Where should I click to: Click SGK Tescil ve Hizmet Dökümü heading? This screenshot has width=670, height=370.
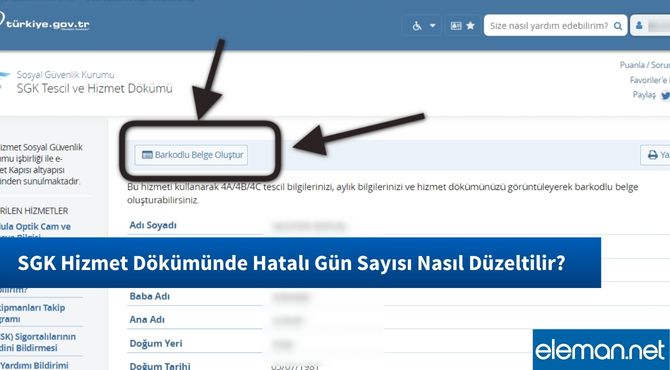(94, 88)
